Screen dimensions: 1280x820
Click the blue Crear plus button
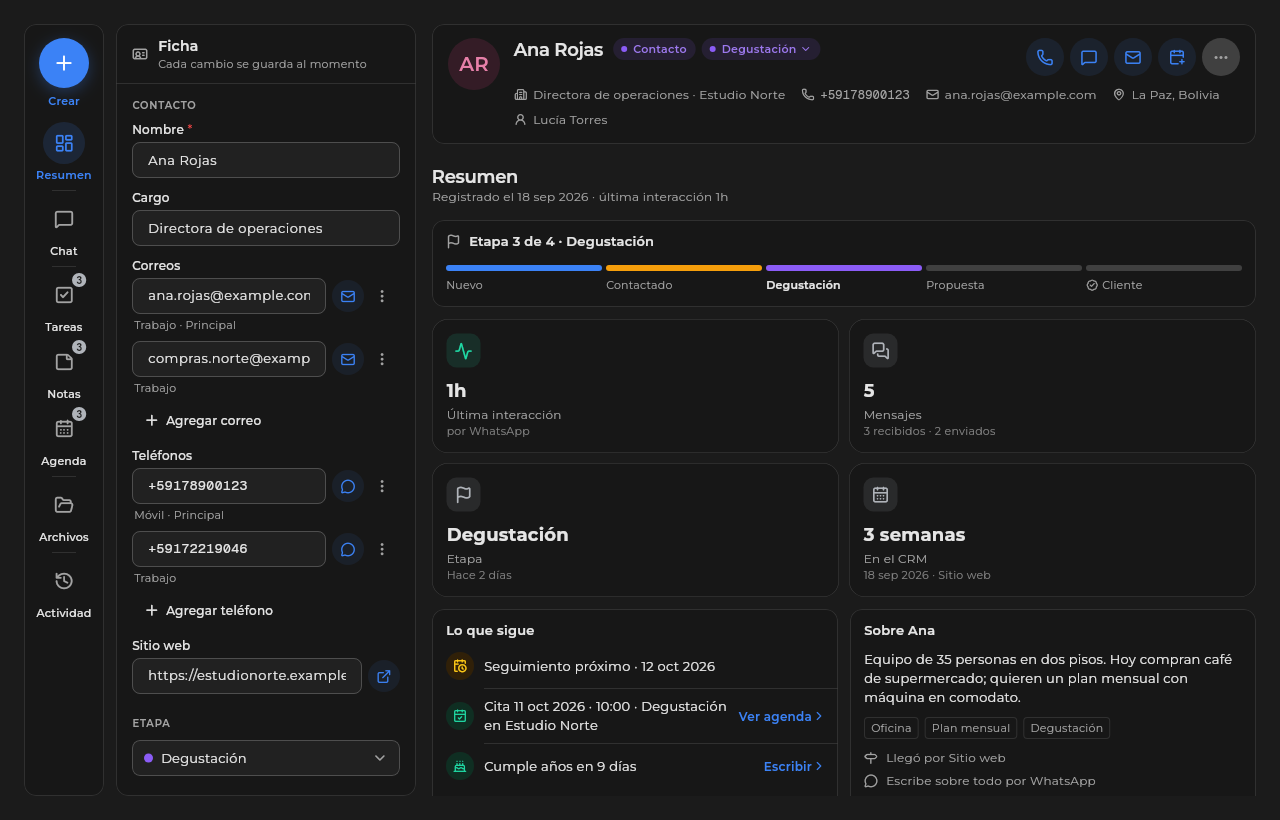pos(64,63)
